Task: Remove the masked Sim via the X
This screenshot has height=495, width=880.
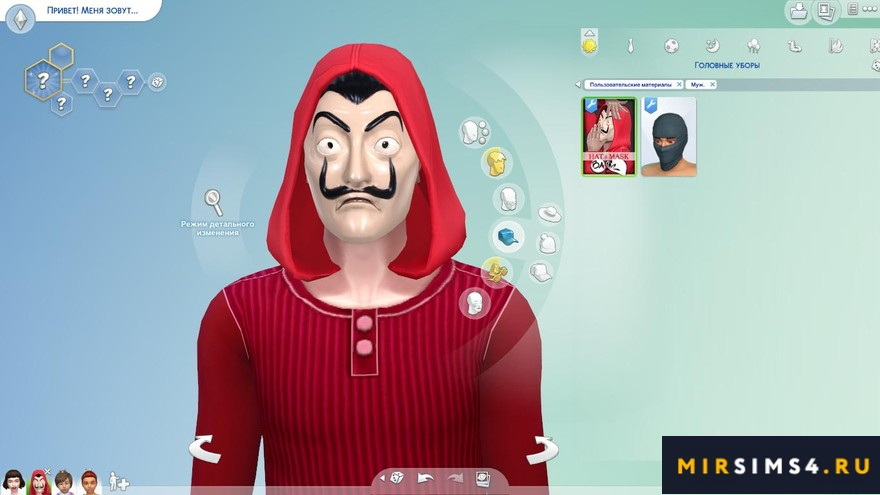Action: [48, 472]
